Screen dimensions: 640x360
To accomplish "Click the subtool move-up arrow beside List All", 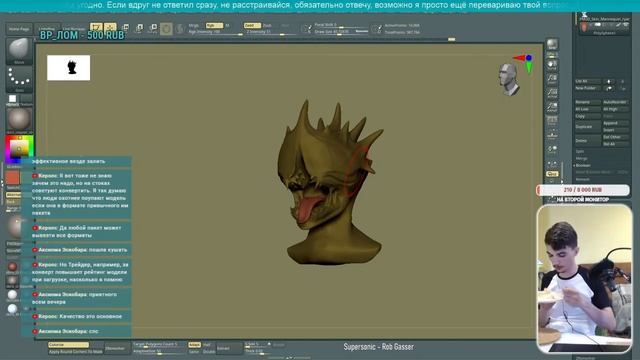I will click(609, 81).
